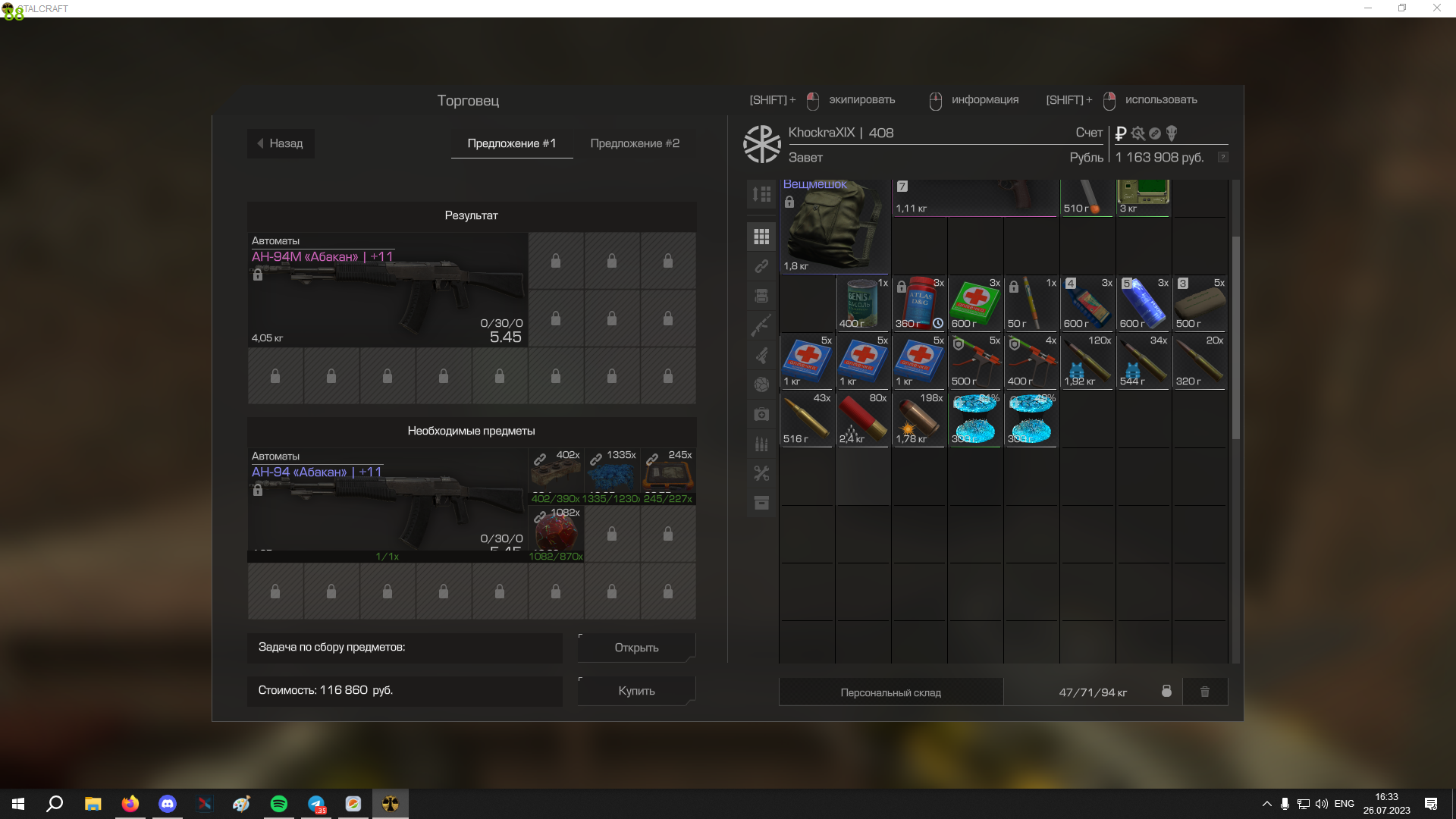Select the ruble currency icon in account
Screen dimensions: 1456x819
pyautogui.click(x=1121, y=133)
